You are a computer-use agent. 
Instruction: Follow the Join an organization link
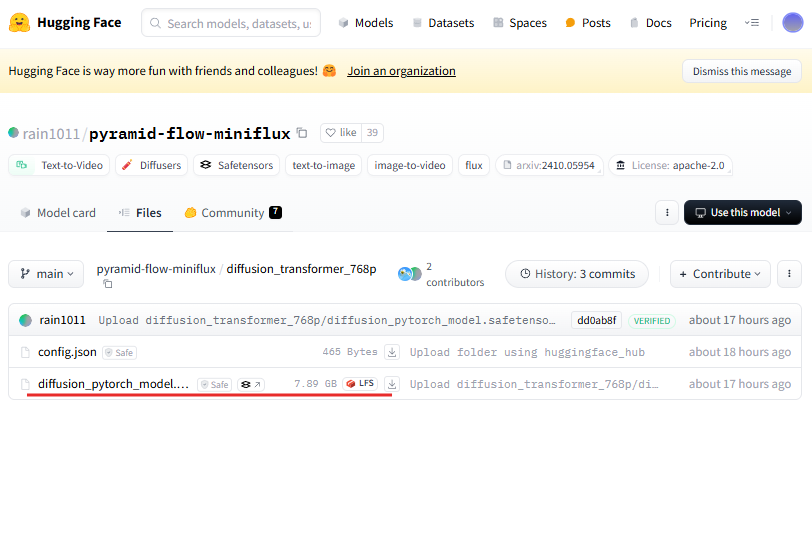(x=401, y=71)
